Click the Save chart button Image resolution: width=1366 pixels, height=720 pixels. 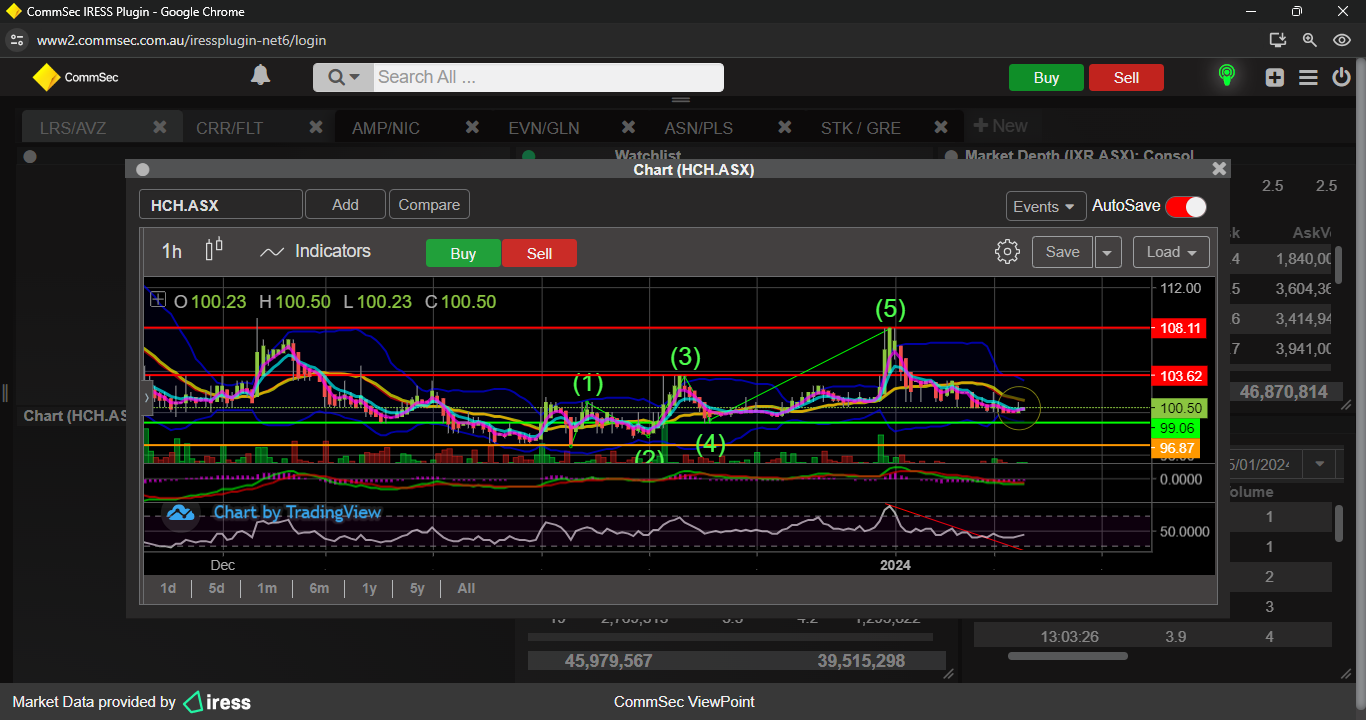click(1062, 252)
